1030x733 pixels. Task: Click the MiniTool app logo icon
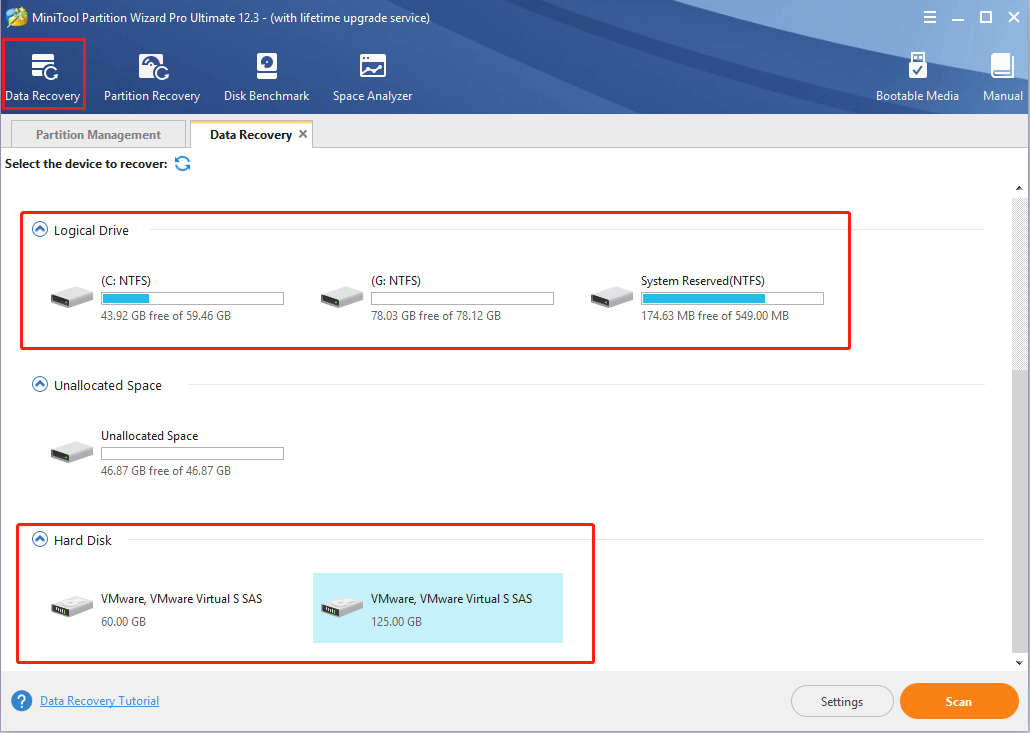16,18
